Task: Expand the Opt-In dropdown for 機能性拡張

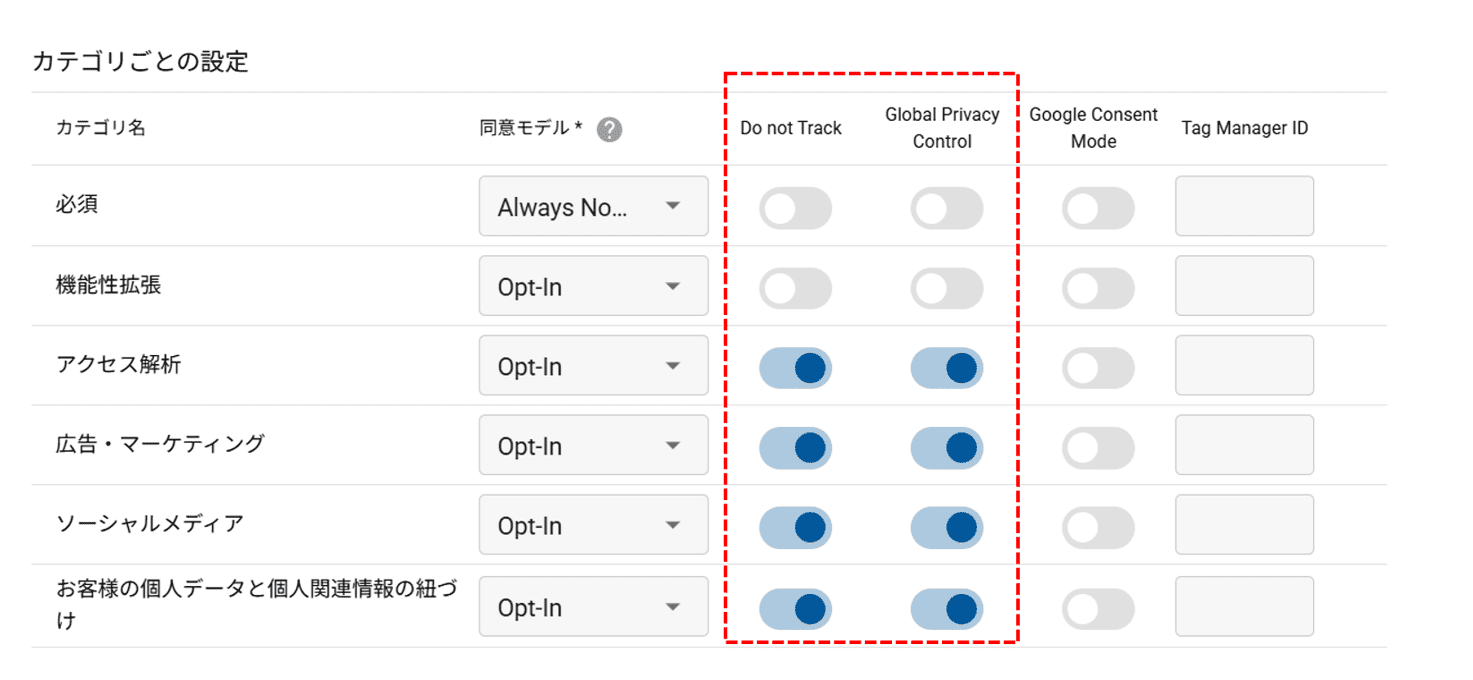Action: tap(592, 286)
